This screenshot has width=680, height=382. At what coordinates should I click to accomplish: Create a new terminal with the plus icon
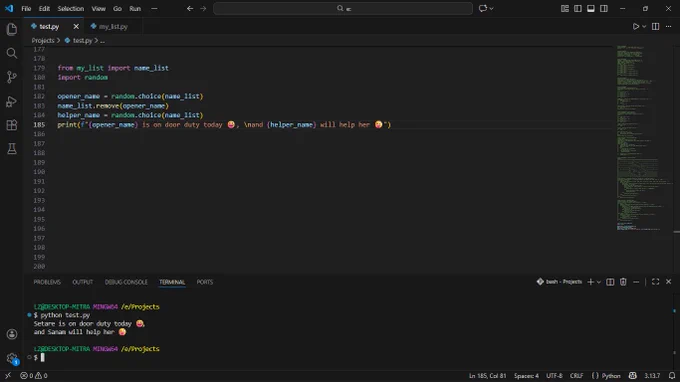[590, 282]
